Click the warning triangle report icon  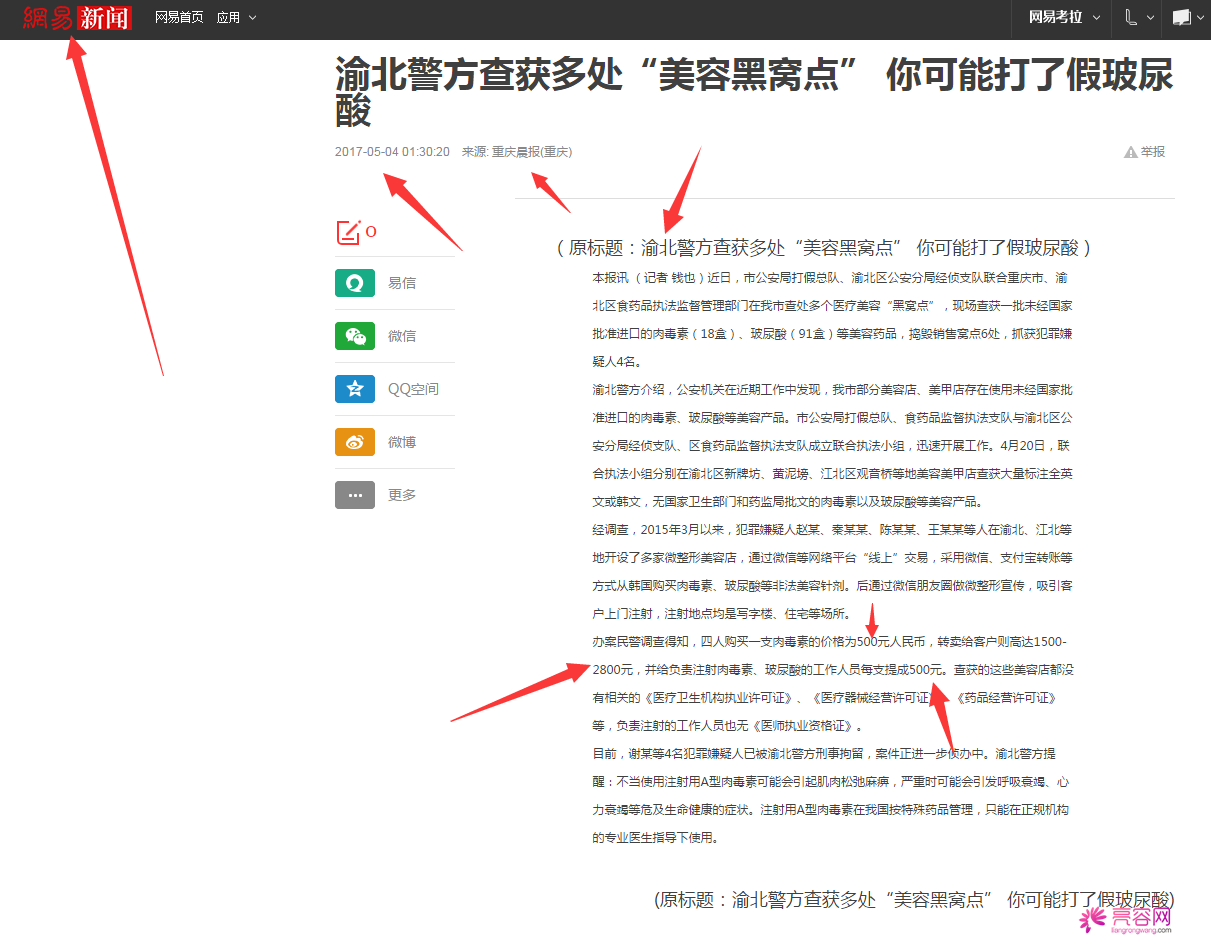click(1131, 152)
